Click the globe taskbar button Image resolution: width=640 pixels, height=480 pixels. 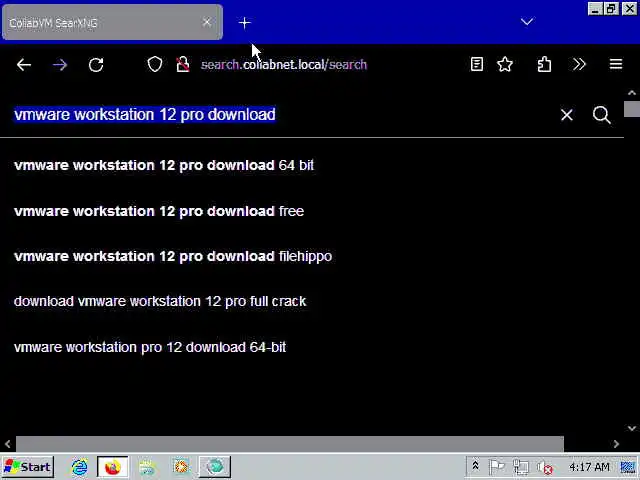pos(215,467)
